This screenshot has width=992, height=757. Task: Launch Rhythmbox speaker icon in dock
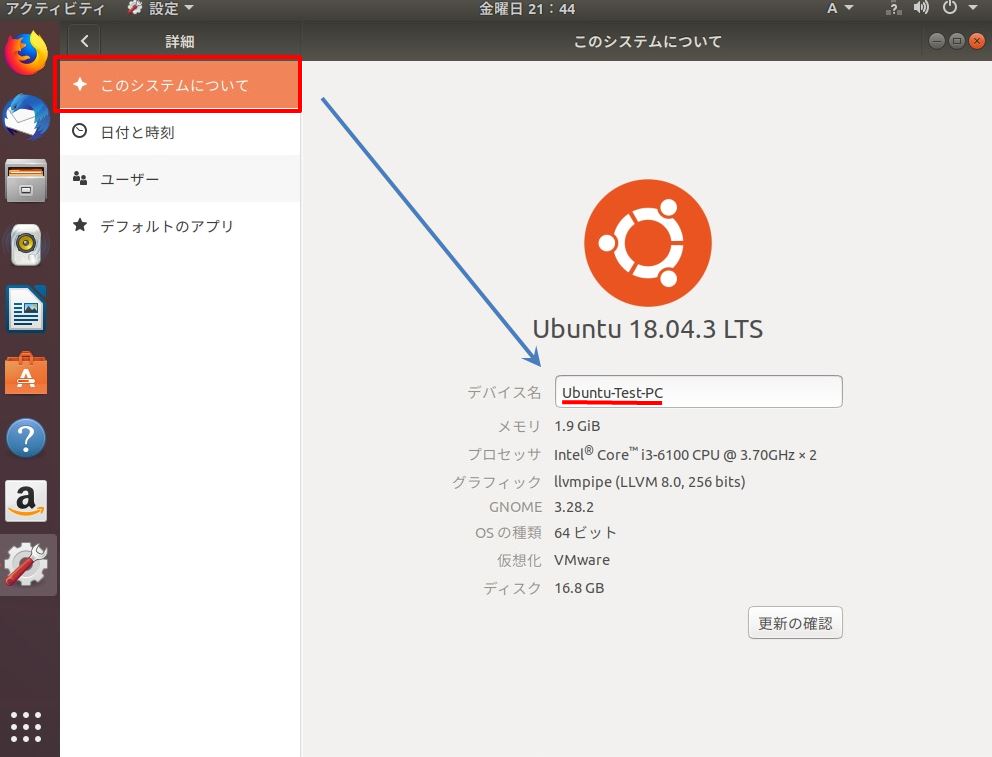pyautogui.click(x=27, y=244)
